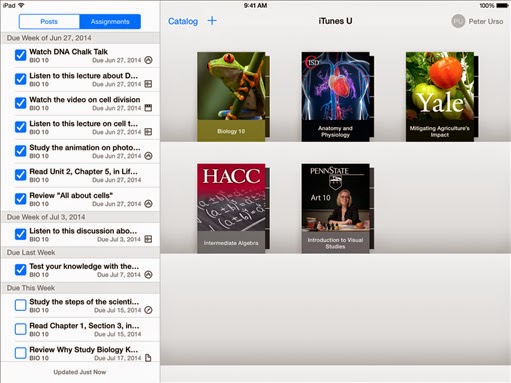
Task: Check the battery icon in status bar
Action: [x=502, y=5]
